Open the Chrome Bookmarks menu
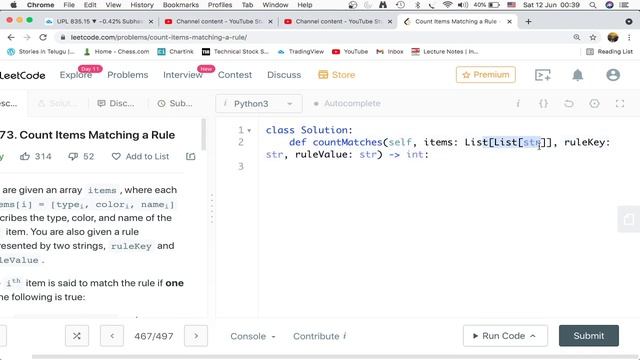 [x=181, y=5]
